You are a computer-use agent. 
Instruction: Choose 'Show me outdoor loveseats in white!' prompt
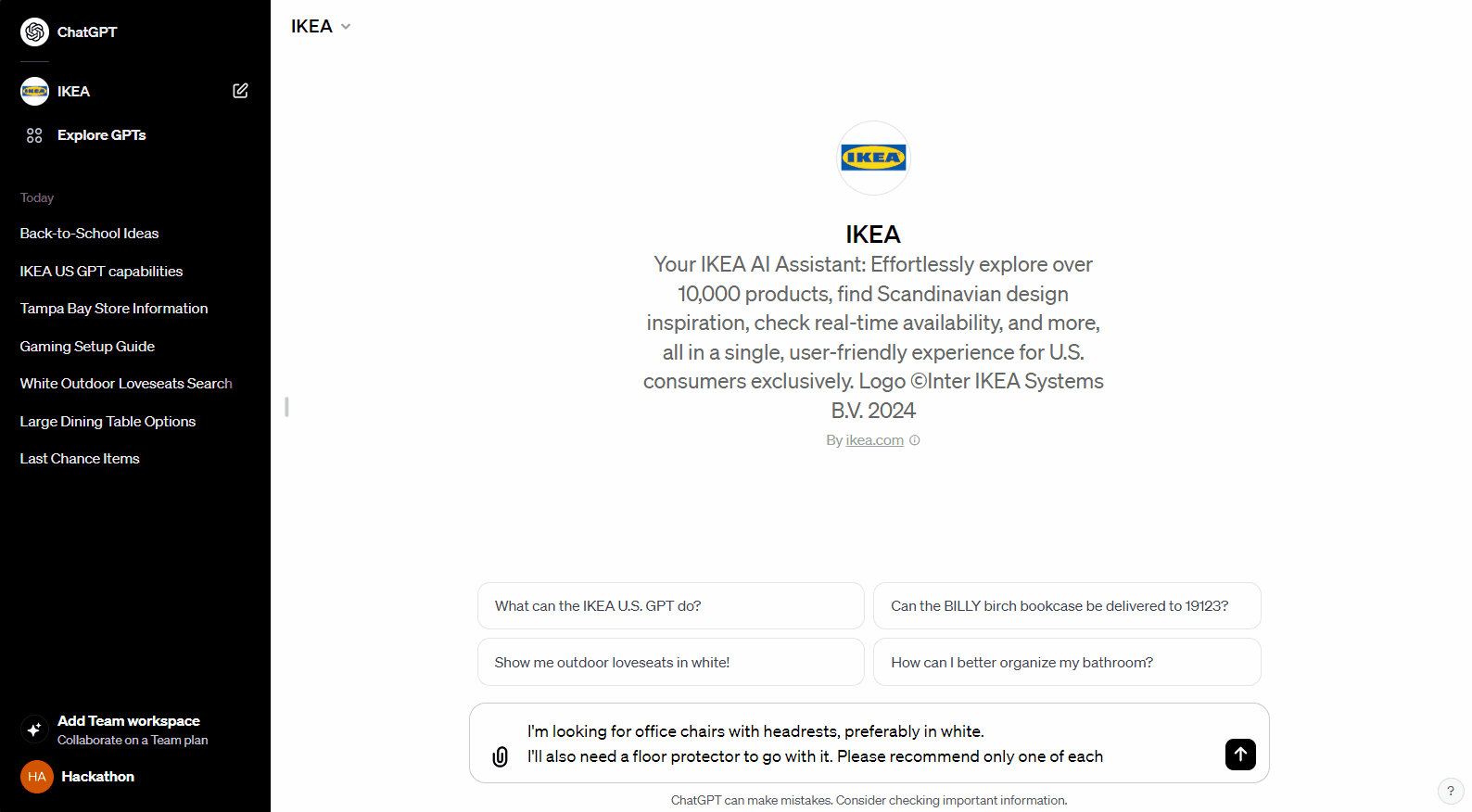[671, 662]
